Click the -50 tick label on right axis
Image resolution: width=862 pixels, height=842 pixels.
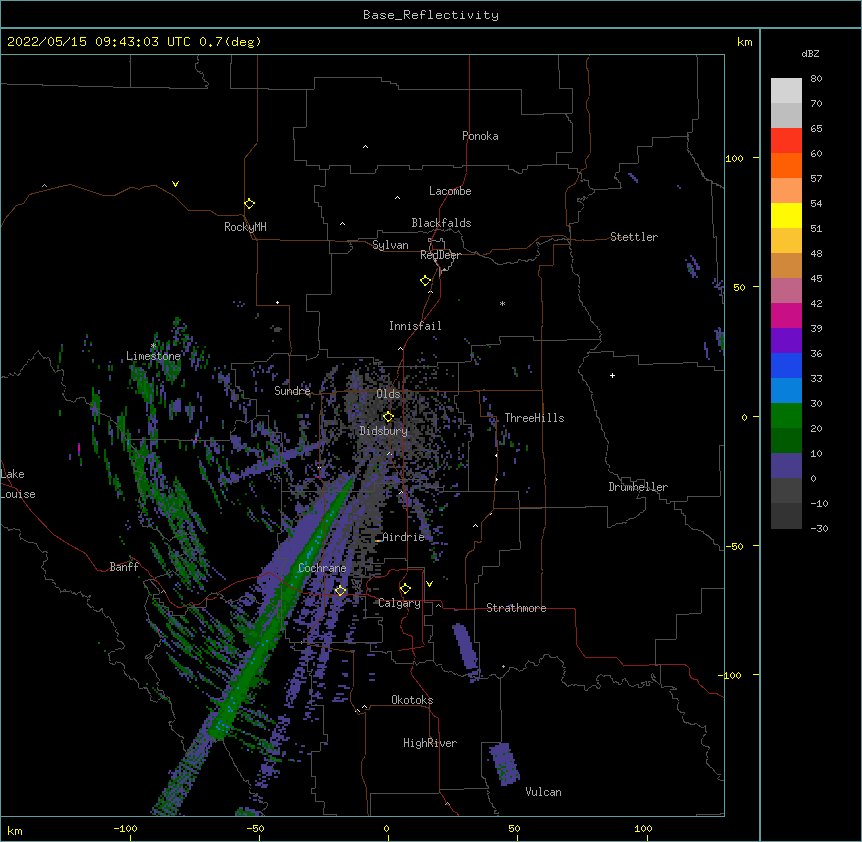pyautogui.click(x=734, y=546)
